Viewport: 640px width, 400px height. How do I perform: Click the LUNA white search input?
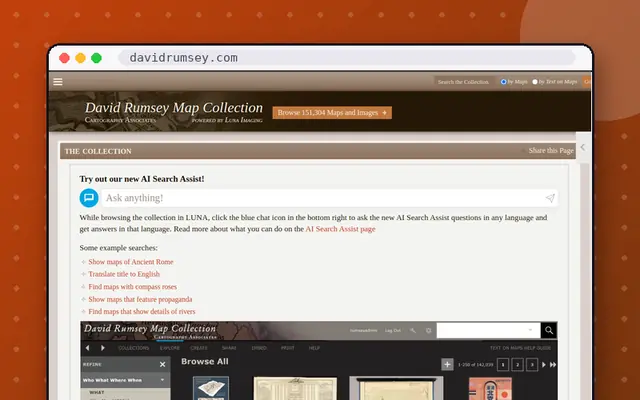click(x=489, y=330)
